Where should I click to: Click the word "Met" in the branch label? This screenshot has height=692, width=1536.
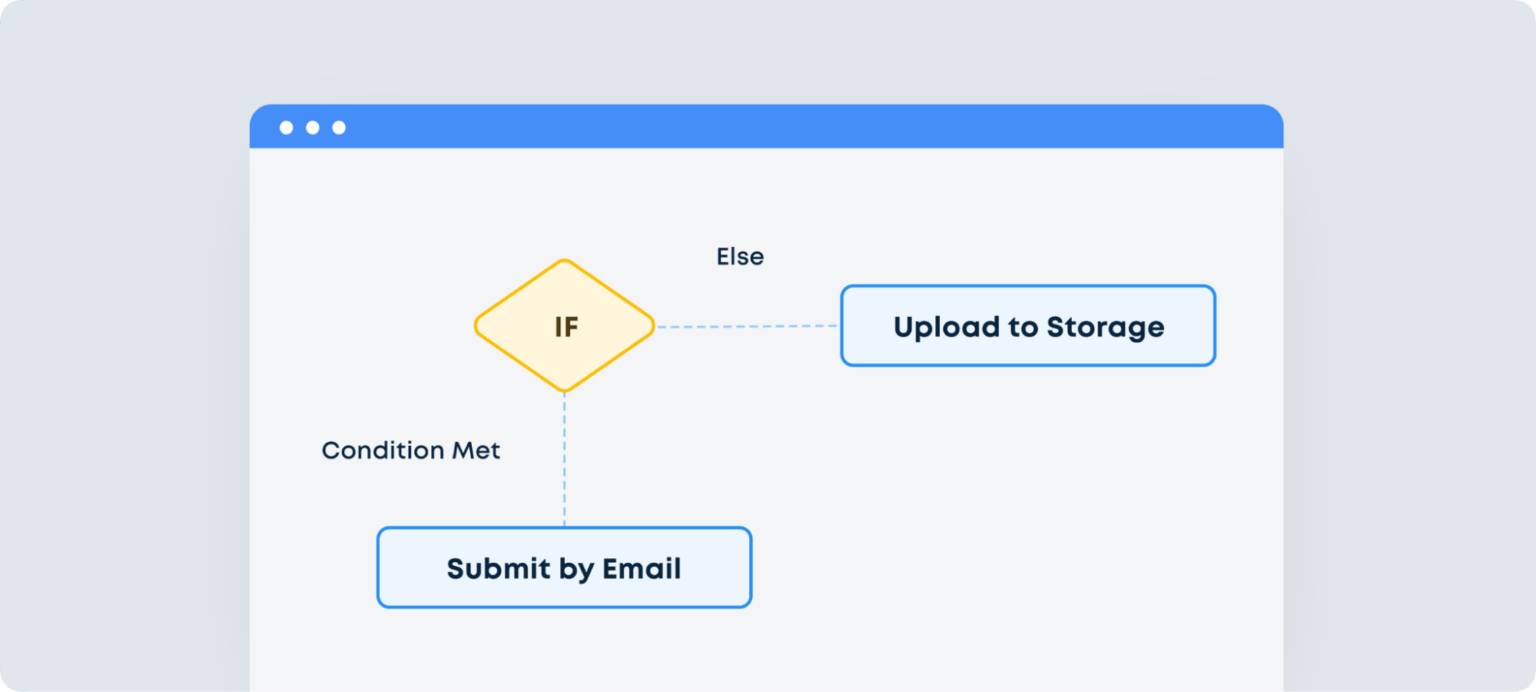476,451
